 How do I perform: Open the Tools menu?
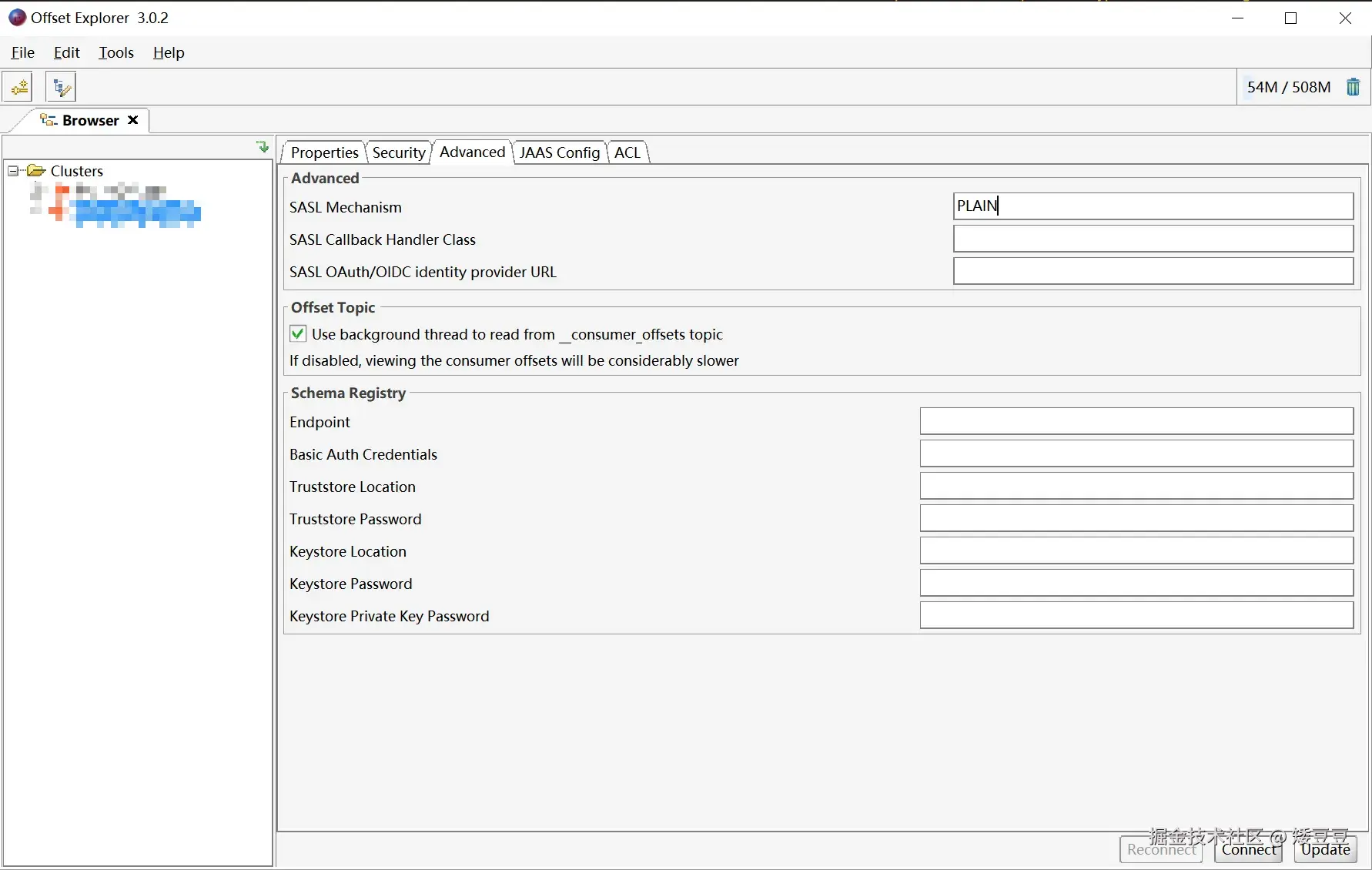[x=116, y=52]
